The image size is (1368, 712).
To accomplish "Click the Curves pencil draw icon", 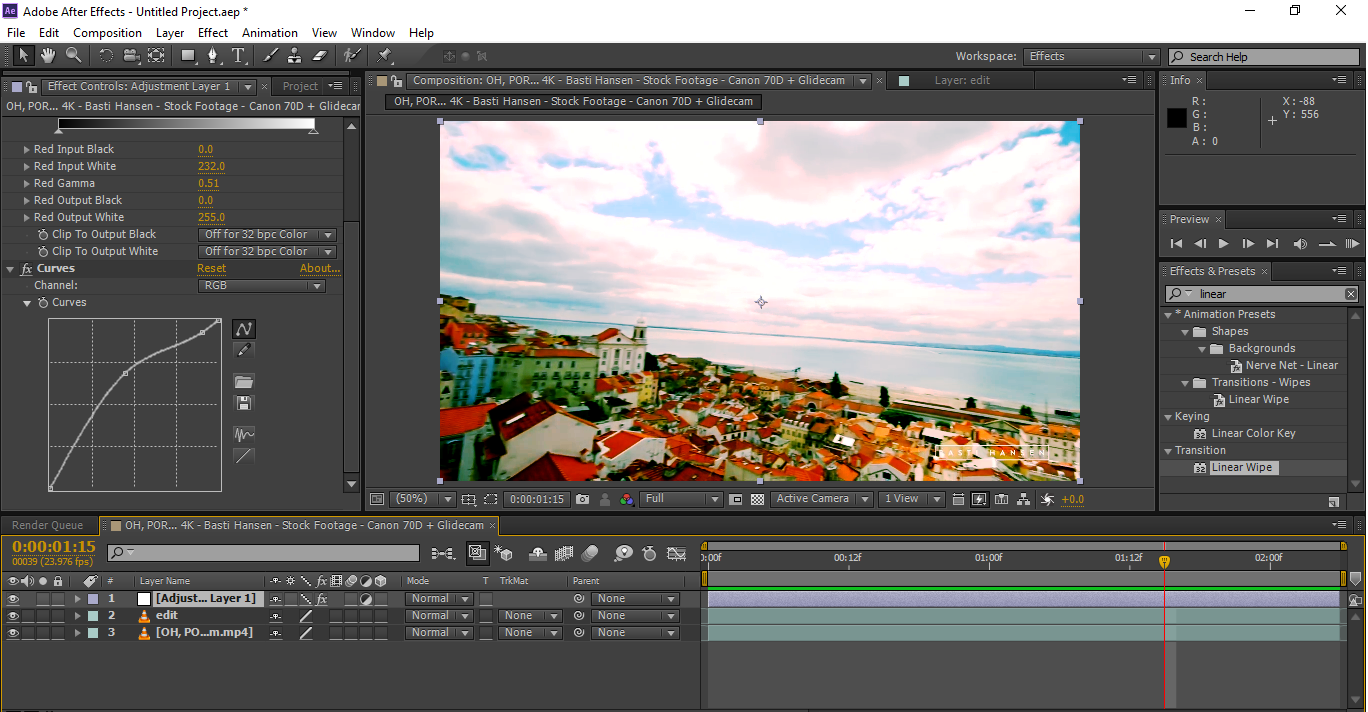I will 243,350.
